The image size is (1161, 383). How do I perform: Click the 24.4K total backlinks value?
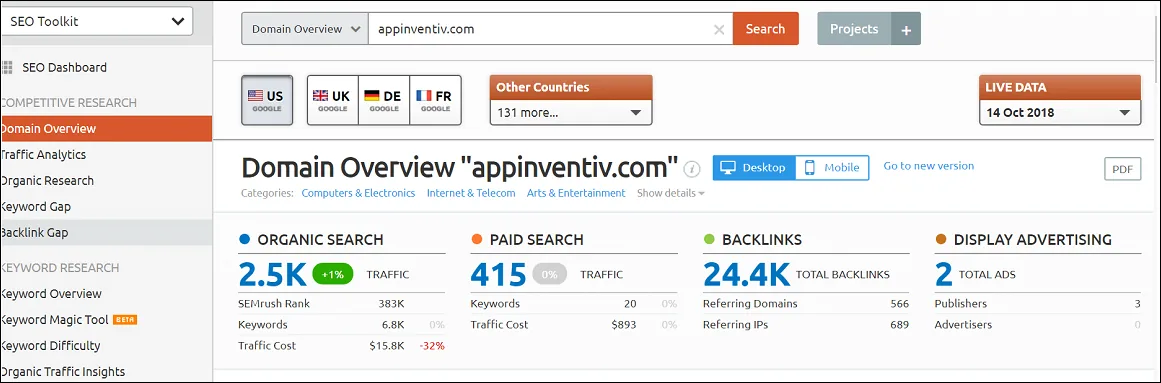pos(746,275)
